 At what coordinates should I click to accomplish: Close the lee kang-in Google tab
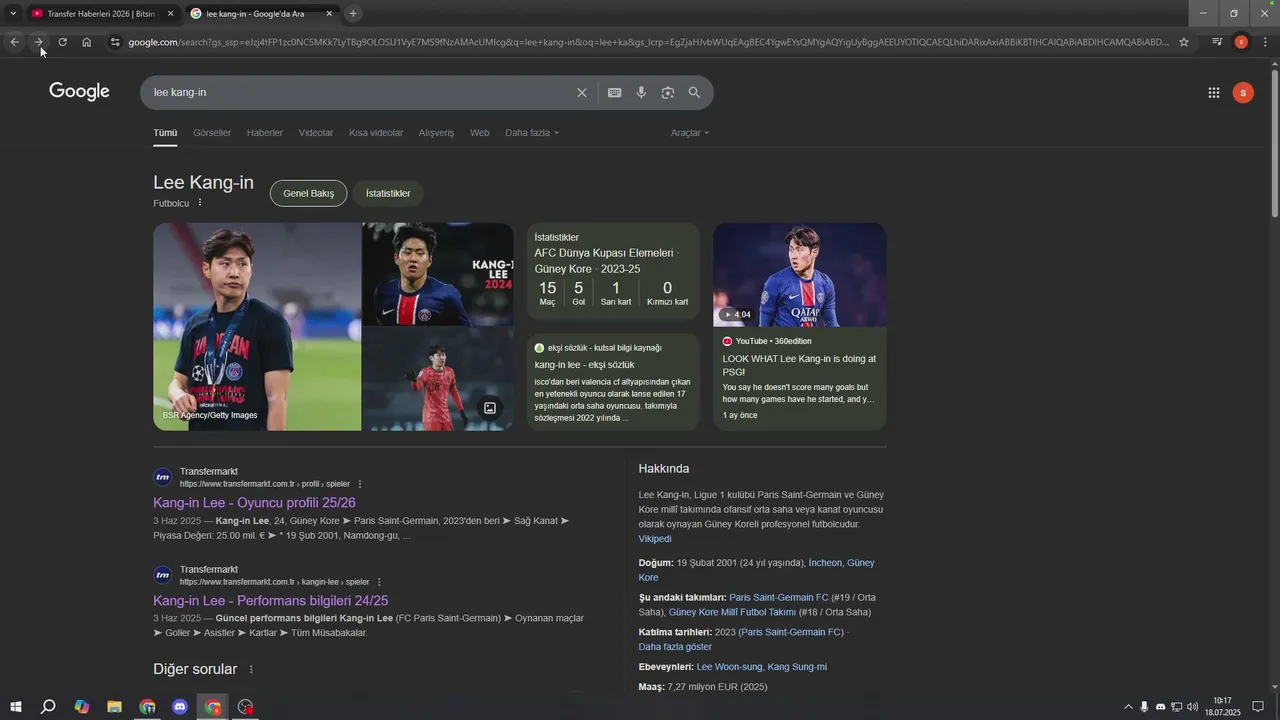pos(329,13)
